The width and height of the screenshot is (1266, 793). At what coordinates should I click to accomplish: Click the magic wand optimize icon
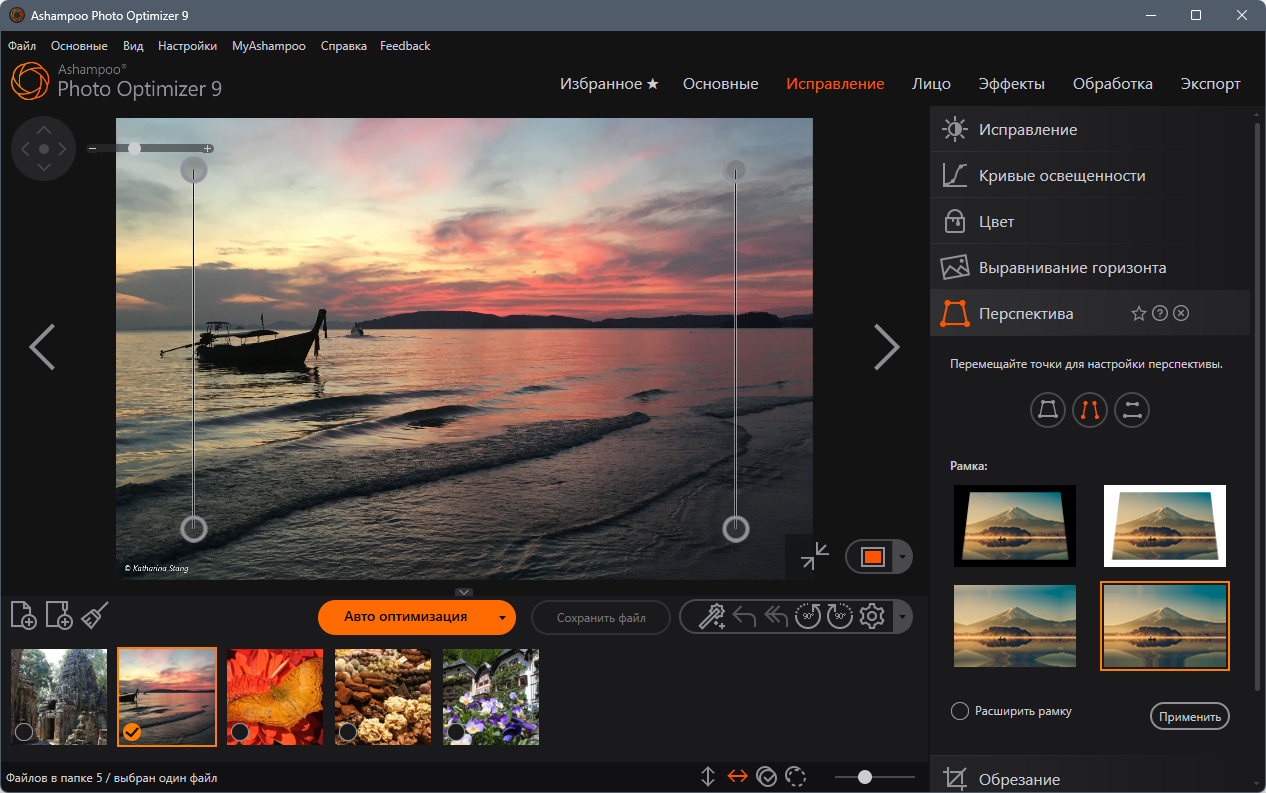tap(711, 617)
